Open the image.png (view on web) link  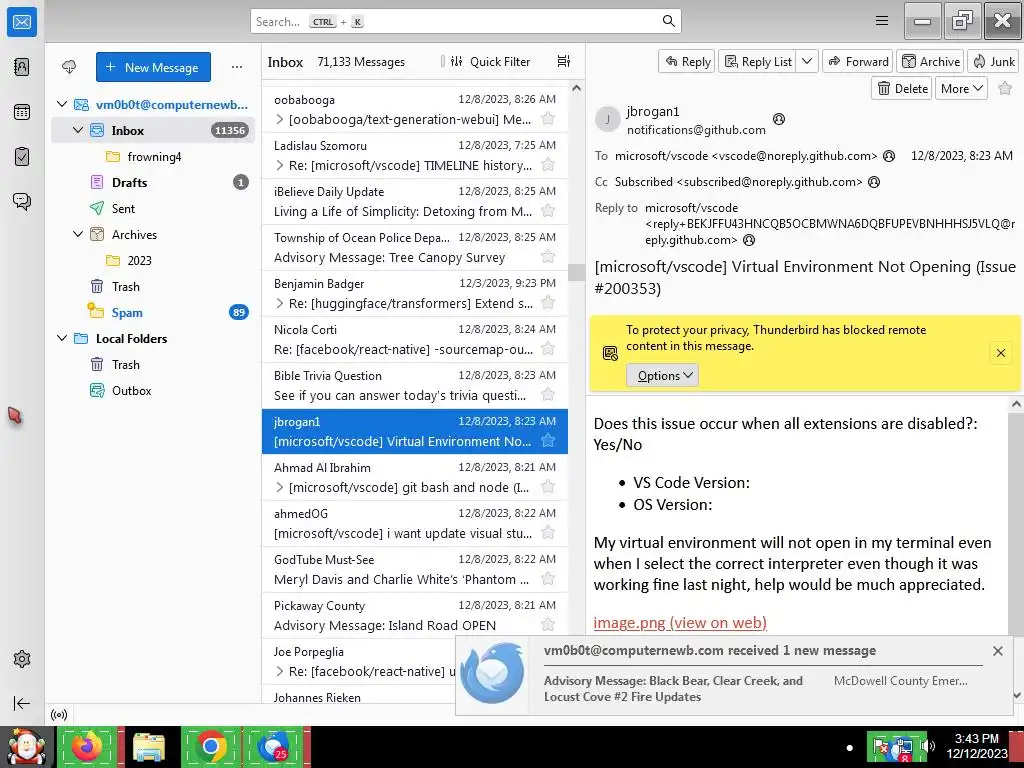[680, 622]
